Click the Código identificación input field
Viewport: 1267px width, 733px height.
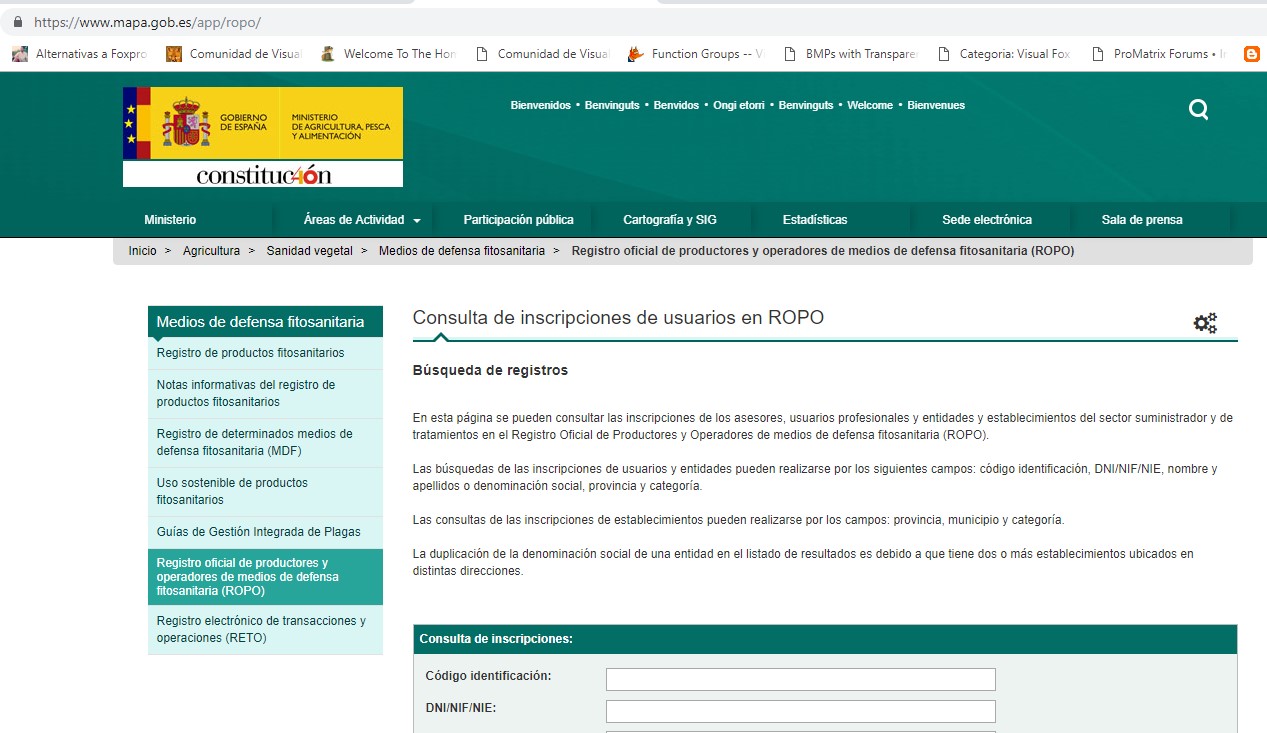[800, 678]
